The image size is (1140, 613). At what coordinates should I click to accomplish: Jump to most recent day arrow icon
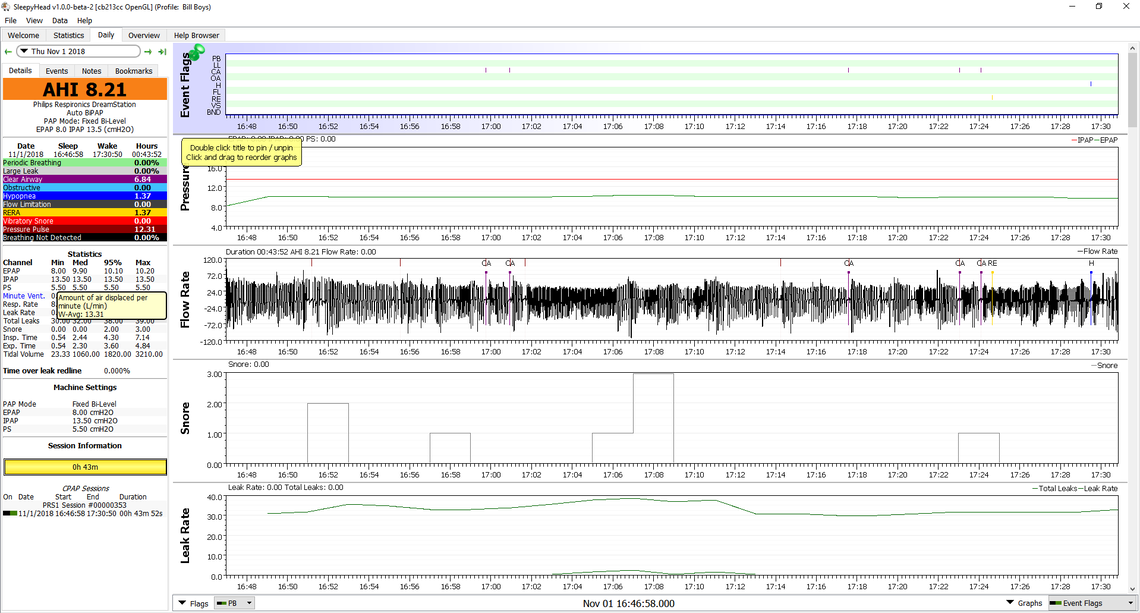coord(162,52)
